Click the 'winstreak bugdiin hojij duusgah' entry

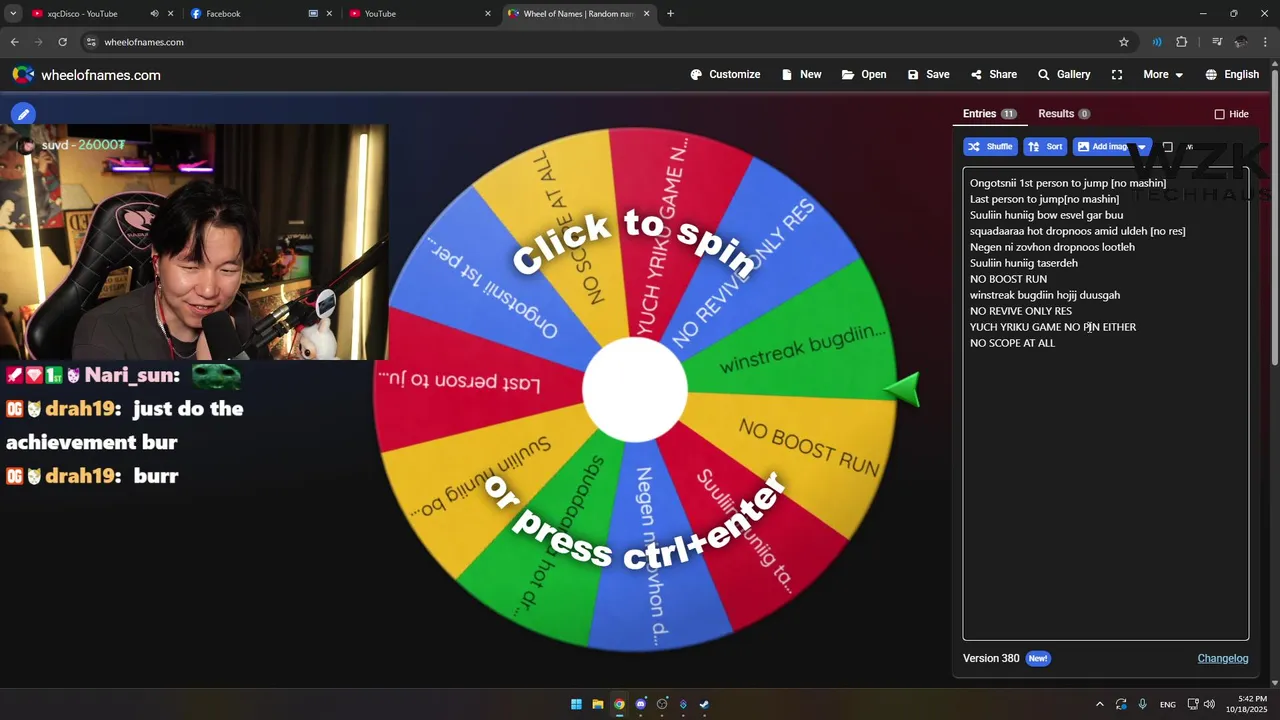[x=1045, y=295]
